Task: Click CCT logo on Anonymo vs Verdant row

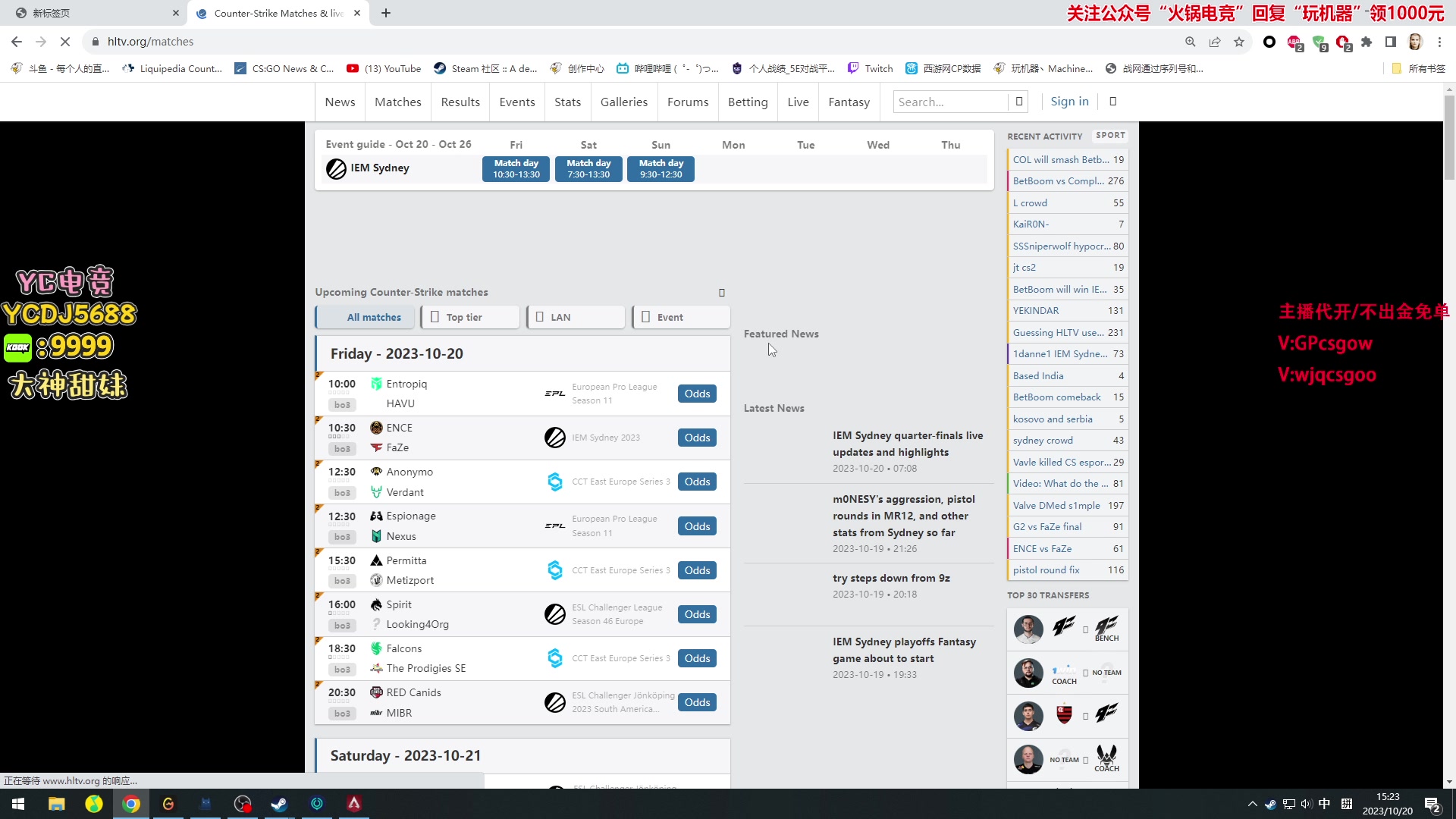Action: coord(555,482)
